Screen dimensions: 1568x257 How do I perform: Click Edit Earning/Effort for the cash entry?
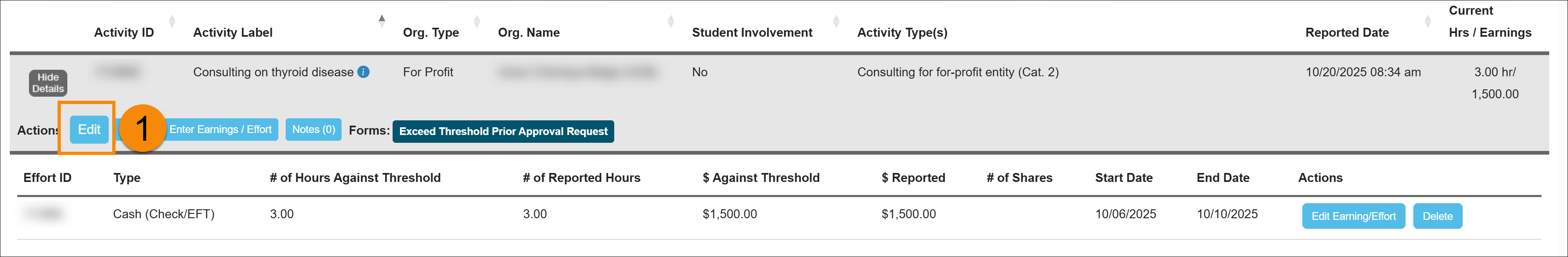pyautogui.click(x=1353, y=215)
